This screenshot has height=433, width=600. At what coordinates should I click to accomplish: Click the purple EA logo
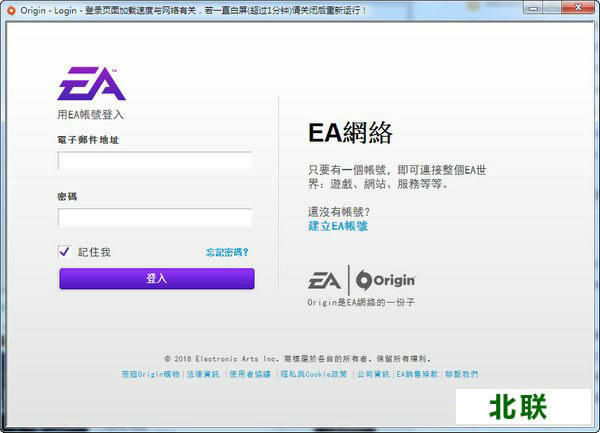[91, 84]
